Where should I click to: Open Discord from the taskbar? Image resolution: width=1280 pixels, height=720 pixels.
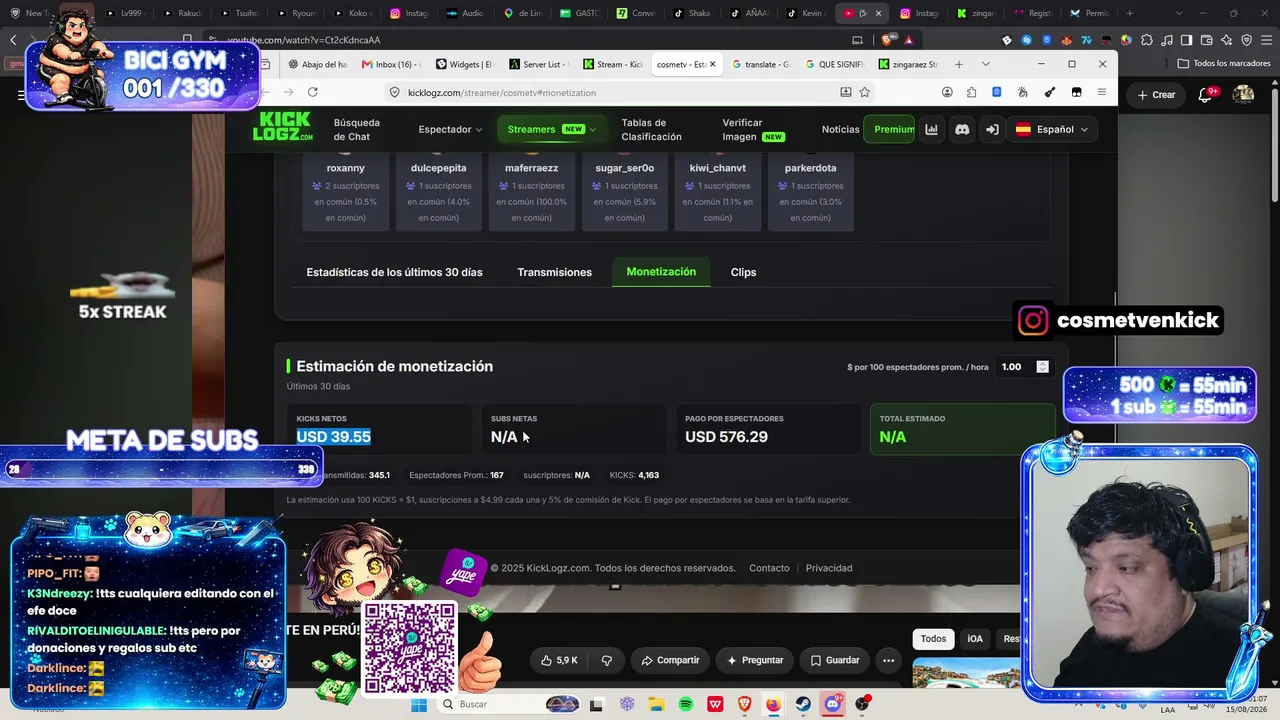point(833,705)
